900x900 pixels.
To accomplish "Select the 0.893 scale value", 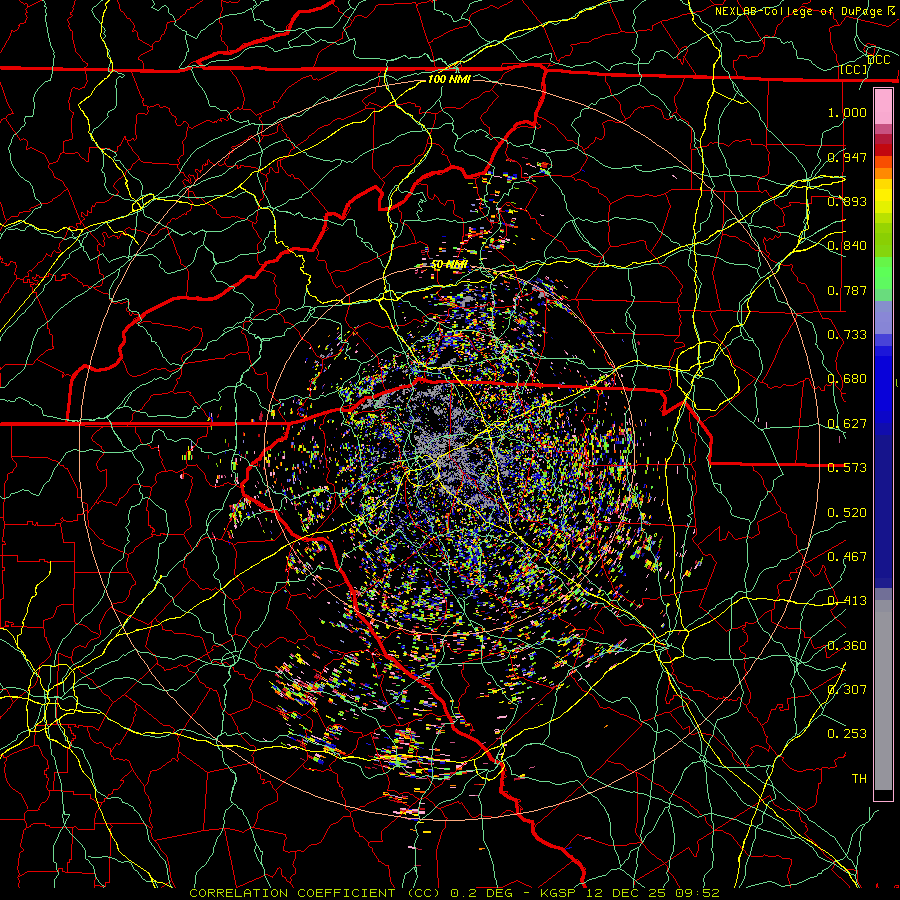I will pyautogui.click(x=847, y=201).
